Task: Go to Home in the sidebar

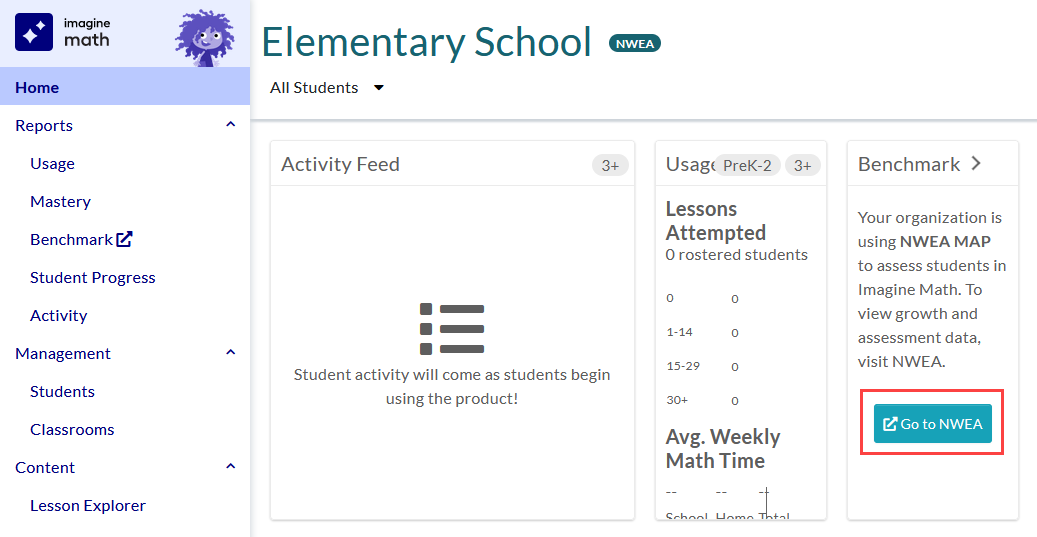Action: (37, 88)
